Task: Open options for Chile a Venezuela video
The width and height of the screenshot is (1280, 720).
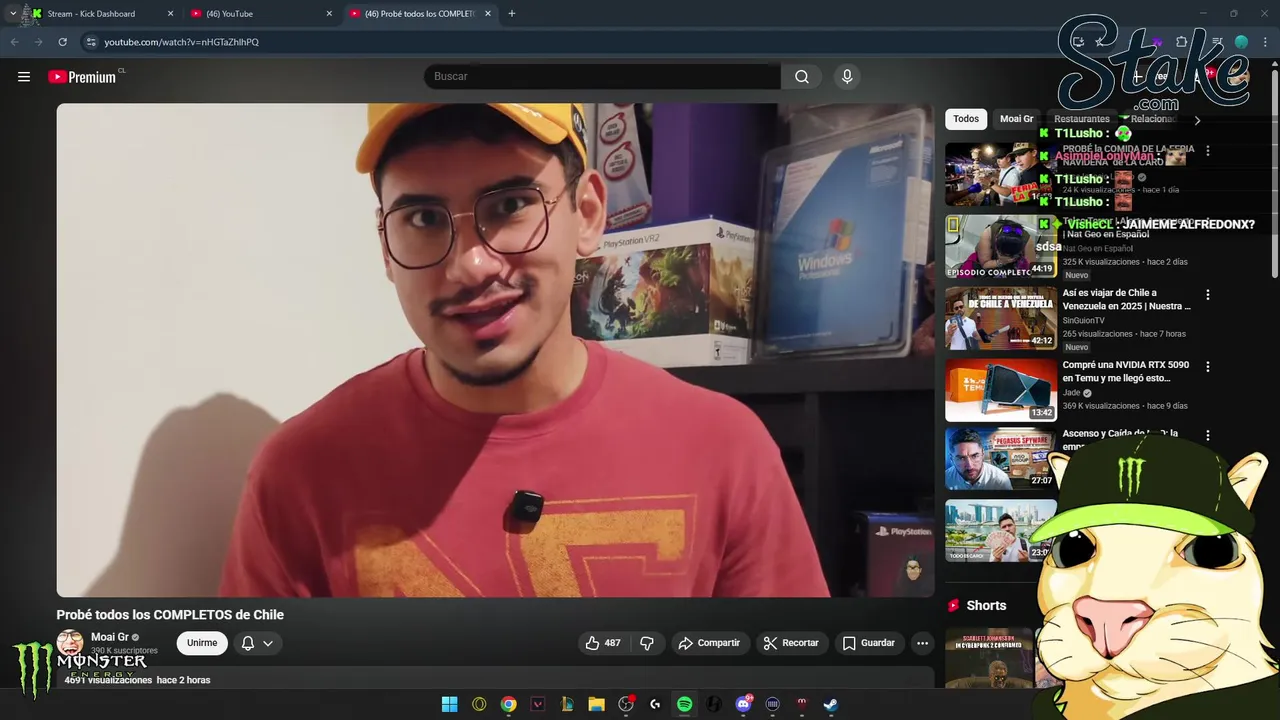Action: click(x=1207, y=295)
